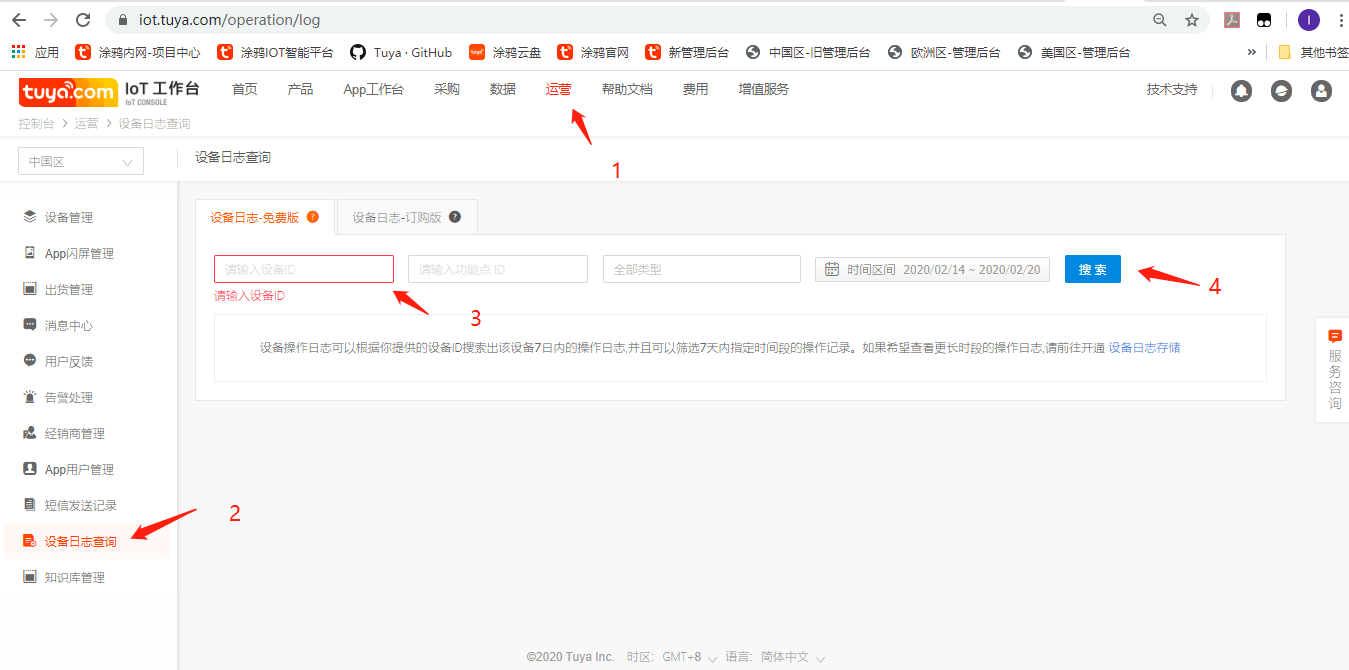Open App用户管理 in the sidebar
This screenshot has width=1349, height=670.
click(x=79, y=469)
